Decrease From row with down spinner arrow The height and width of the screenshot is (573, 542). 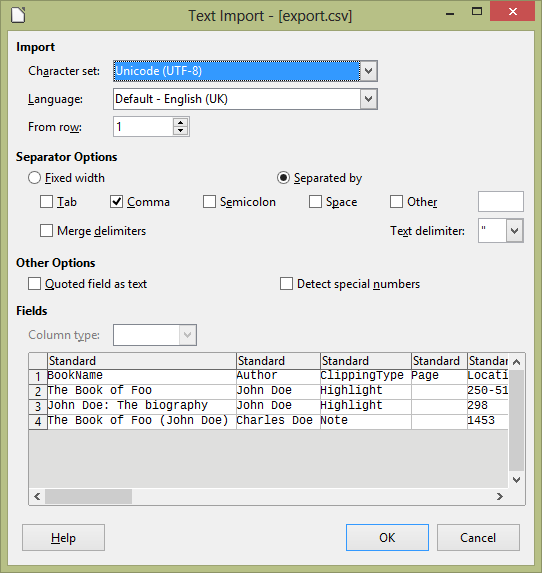coord(181,130)
